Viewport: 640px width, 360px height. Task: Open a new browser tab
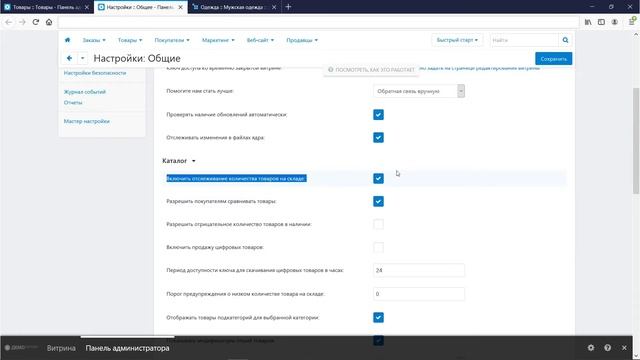(x=288, y=7)
